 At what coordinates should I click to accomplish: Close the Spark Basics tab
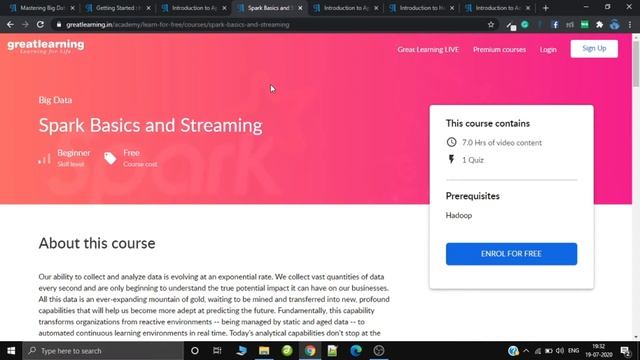coord(300,8)
